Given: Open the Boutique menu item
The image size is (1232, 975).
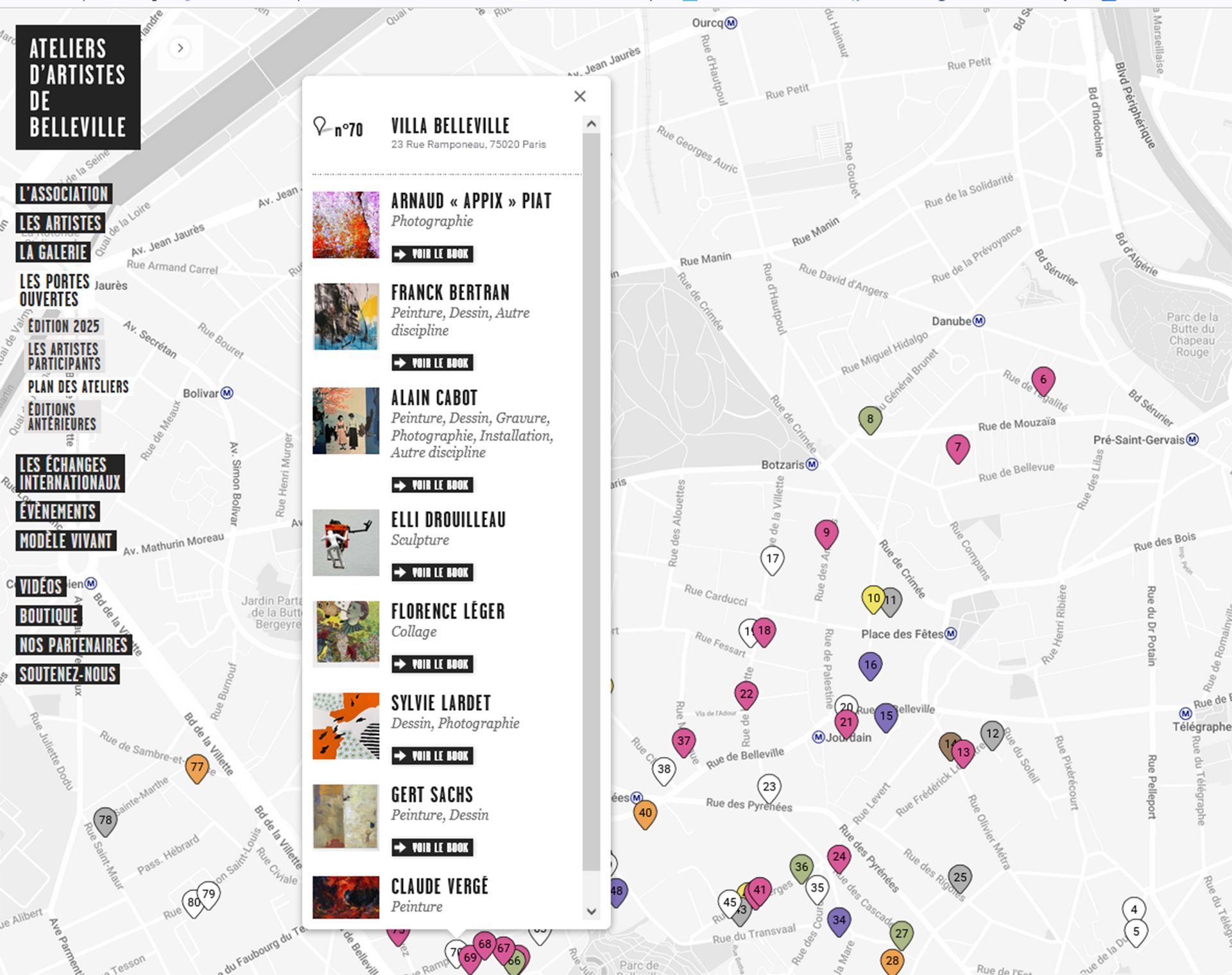Looking at the screenshot, I should point(49,616).
